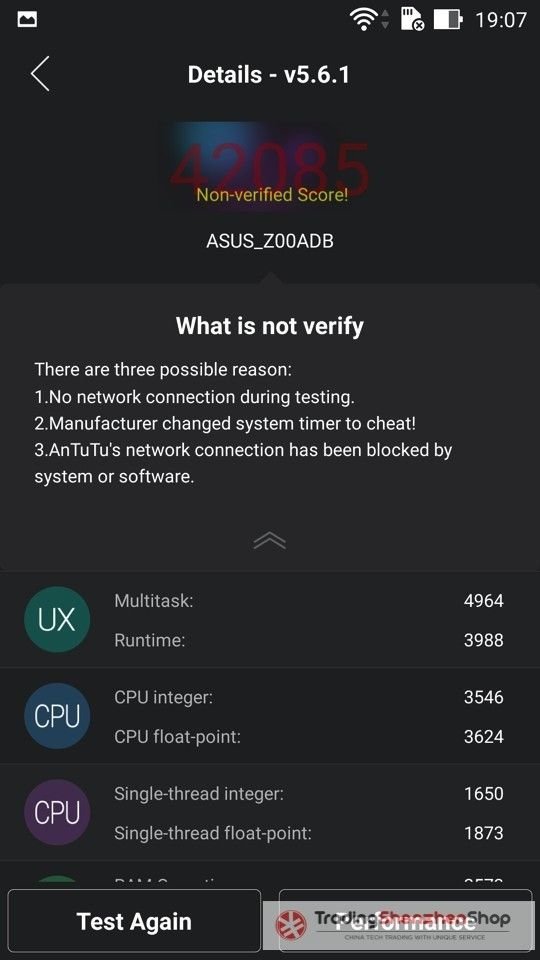Image resolution: width=540 pixels, height=960 pixels.
Task: Select the Single-thread integer row
Action: (309, 793)
